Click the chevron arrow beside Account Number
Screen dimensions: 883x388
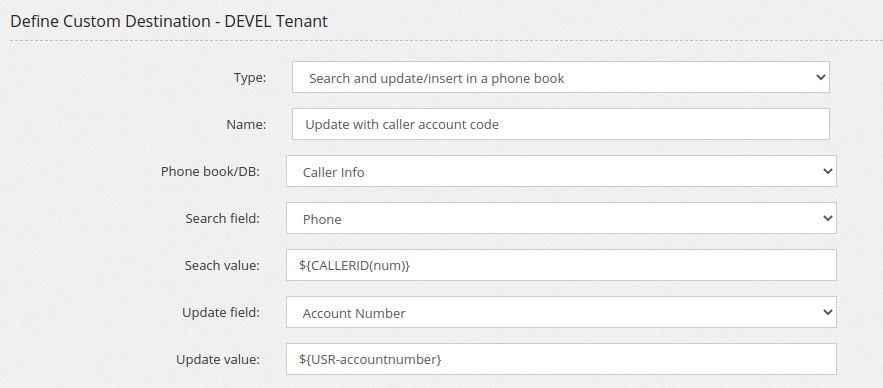tap(827, 312)
